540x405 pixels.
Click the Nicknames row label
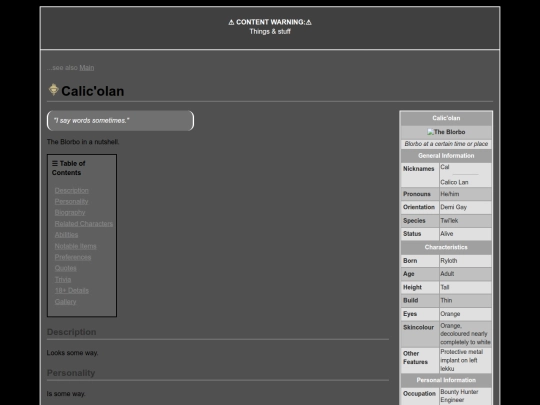(x=419, y=169)
